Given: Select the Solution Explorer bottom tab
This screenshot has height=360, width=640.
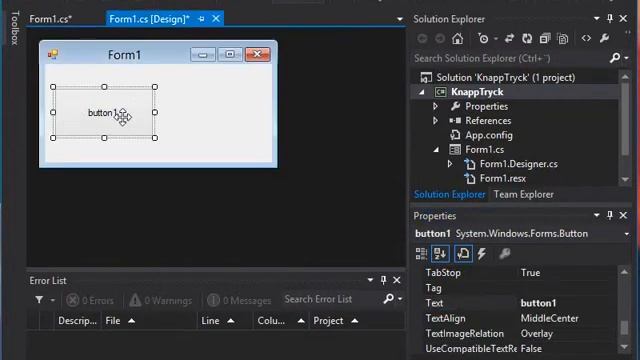Looking at the screenshot, I should pos(449,194).
